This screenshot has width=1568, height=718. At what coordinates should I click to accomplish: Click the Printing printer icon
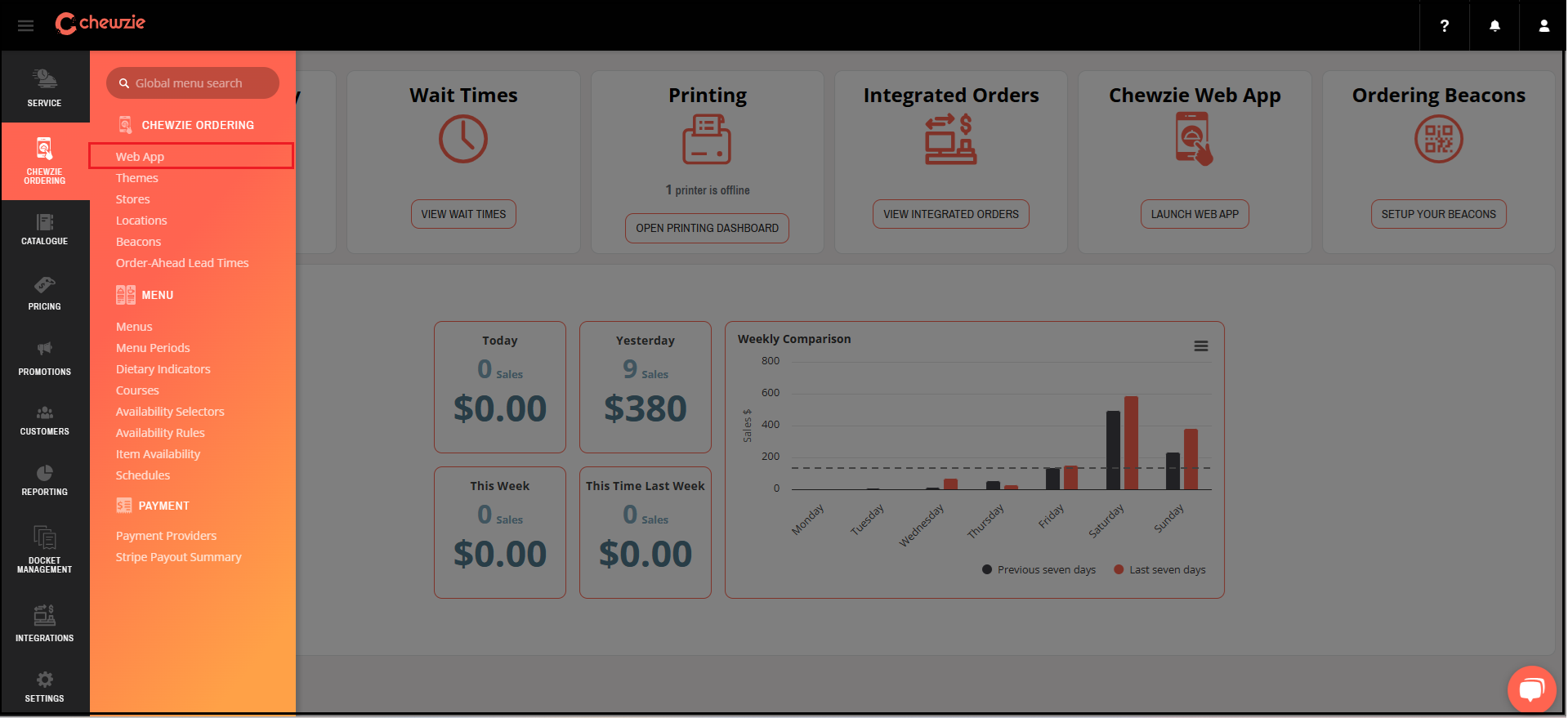pyautogui.click(x=707, y=139)
